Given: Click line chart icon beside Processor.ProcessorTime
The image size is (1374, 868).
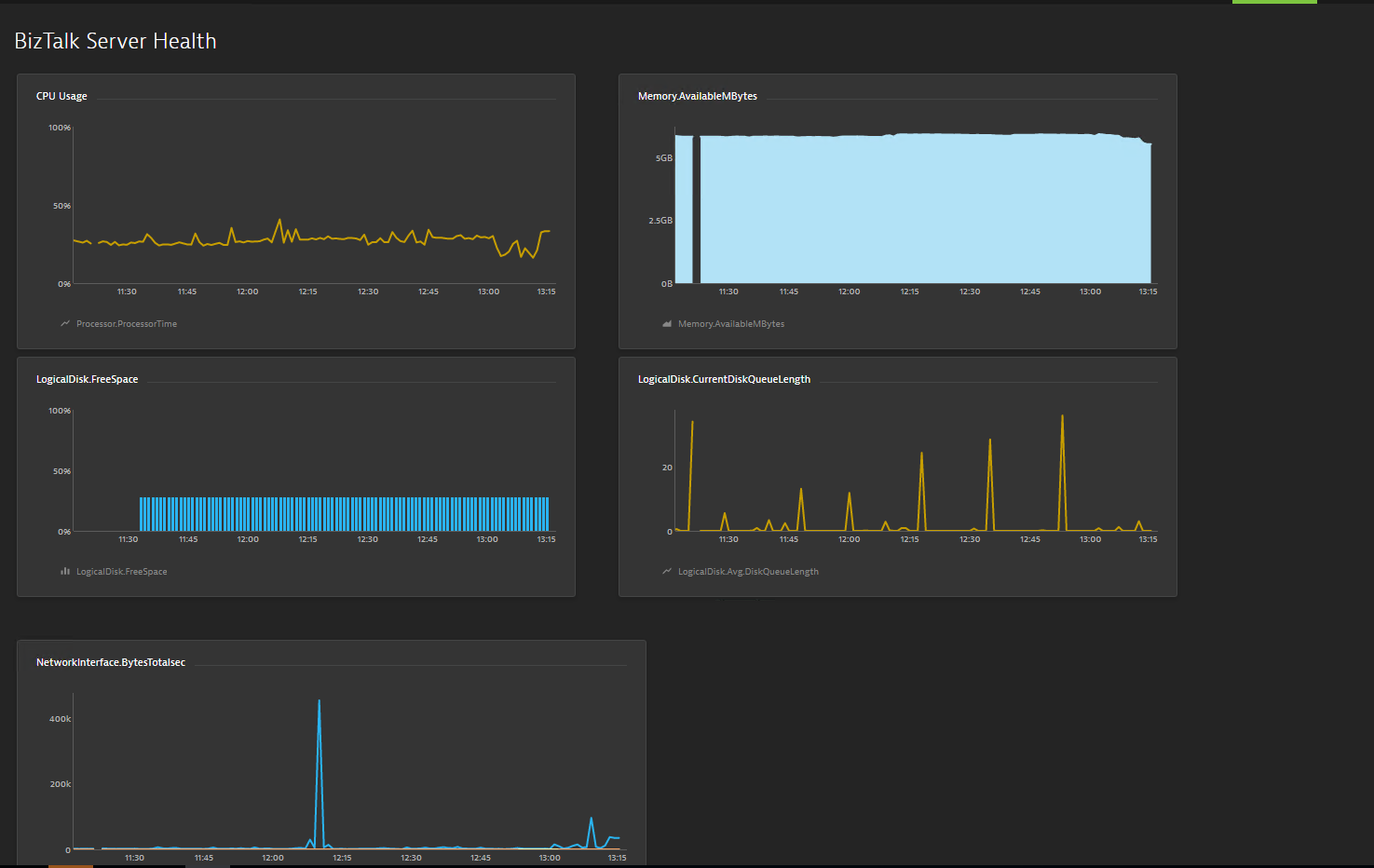Looking at the screenshot, I should click(x=65, y=323).
